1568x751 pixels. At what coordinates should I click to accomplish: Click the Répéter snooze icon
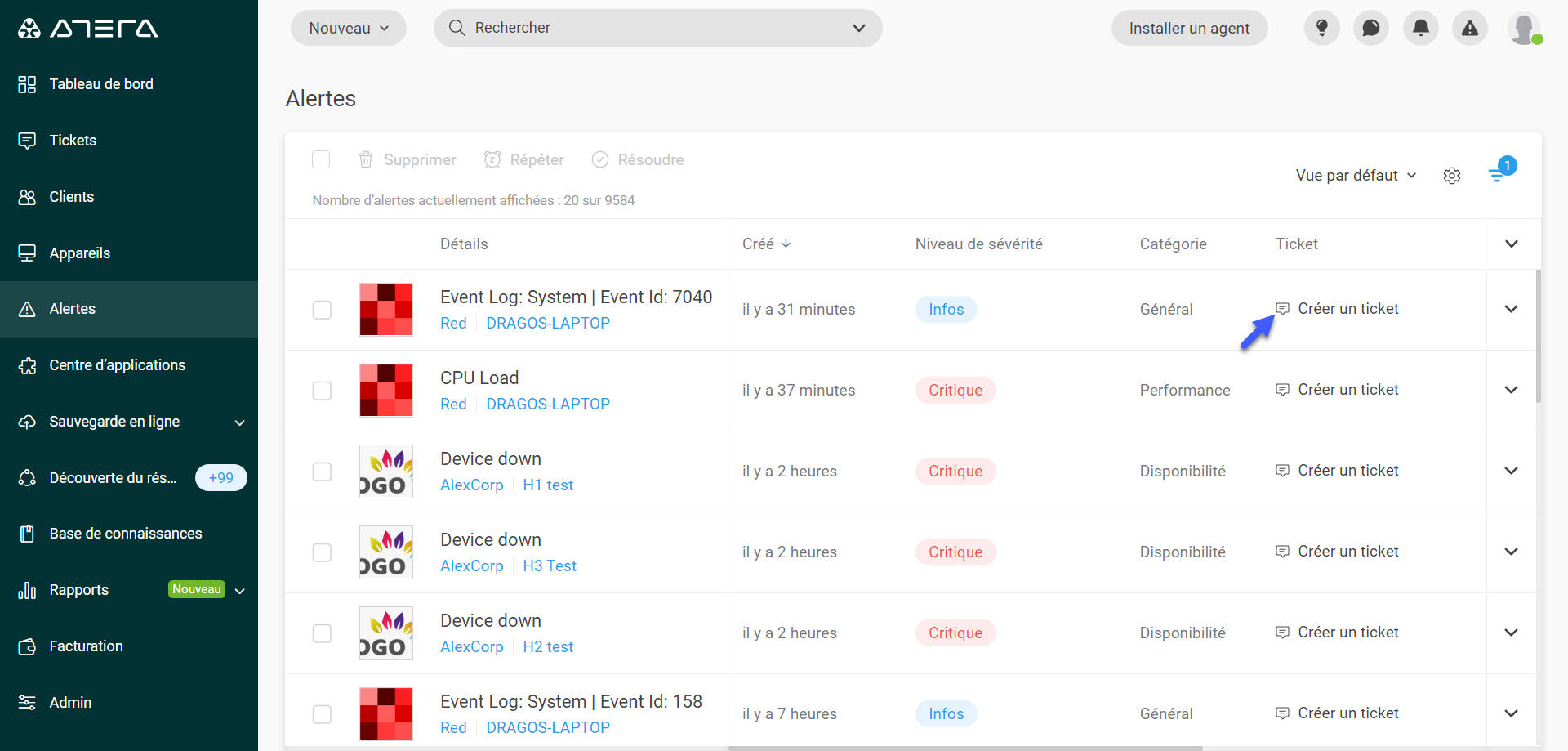(x=492, y=159)
